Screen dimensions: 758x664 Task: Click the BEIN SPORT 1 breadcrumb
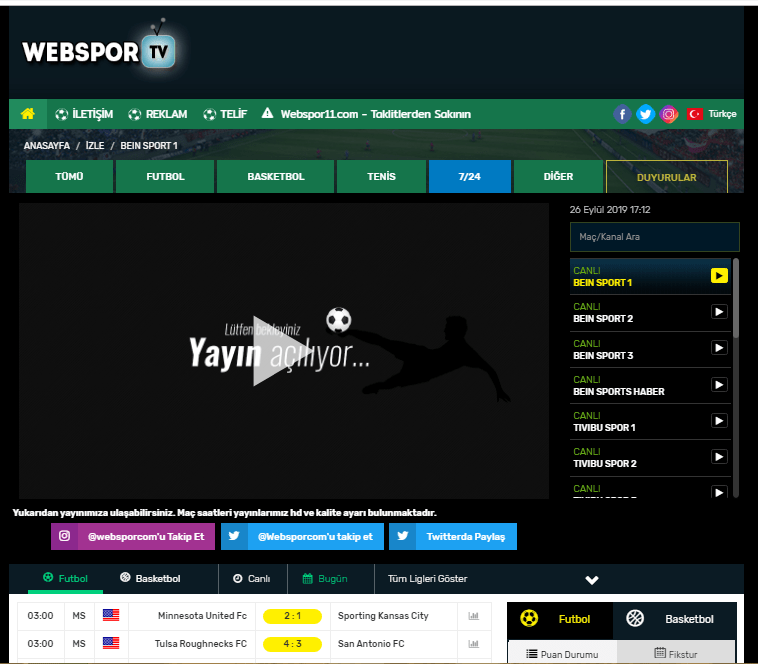(x=149, y=145)
